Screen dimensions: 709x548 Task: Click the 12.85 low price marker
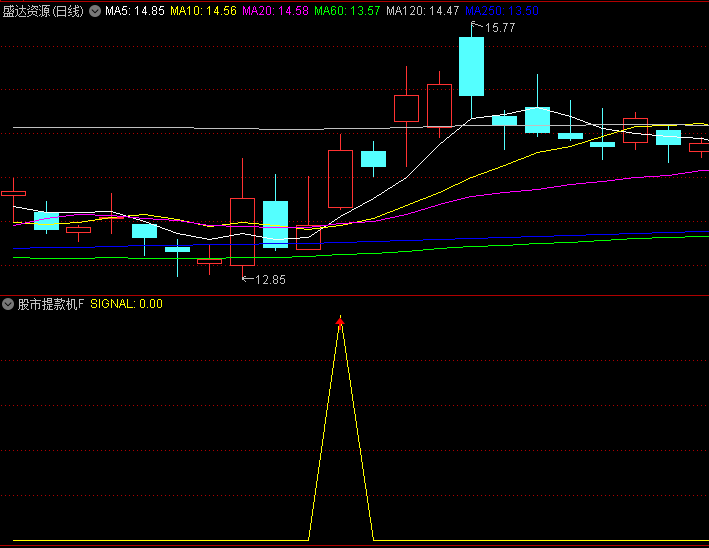(269, 280)
